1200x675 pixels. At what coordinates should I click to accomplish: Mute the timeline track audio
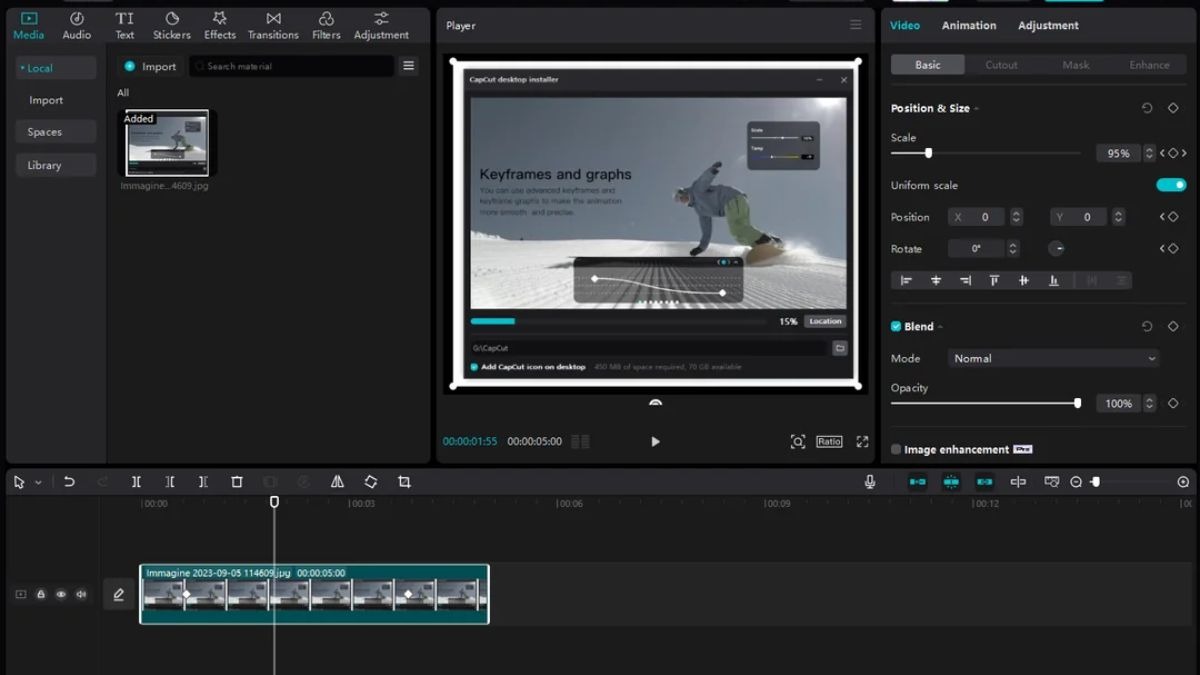[81, 594]
